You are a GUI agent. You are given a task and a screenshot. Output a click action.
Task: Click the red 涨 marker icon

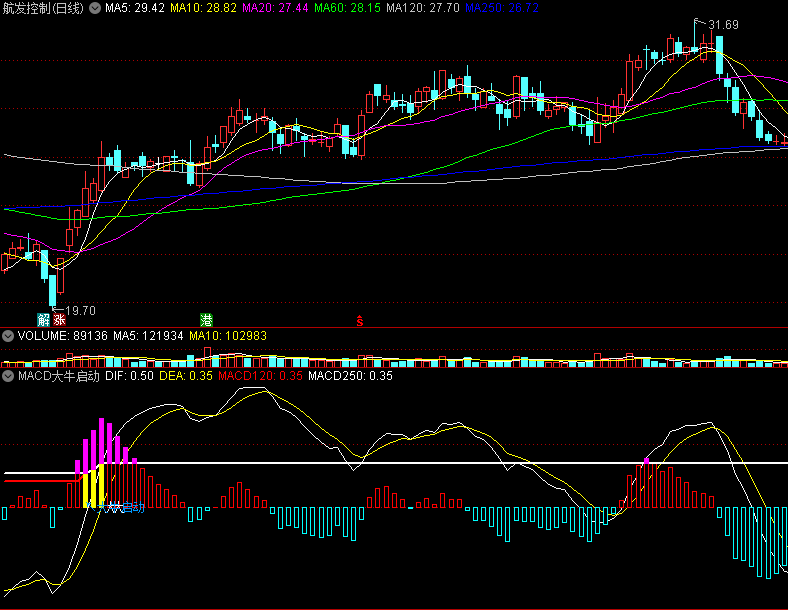(x=59, y=320)
